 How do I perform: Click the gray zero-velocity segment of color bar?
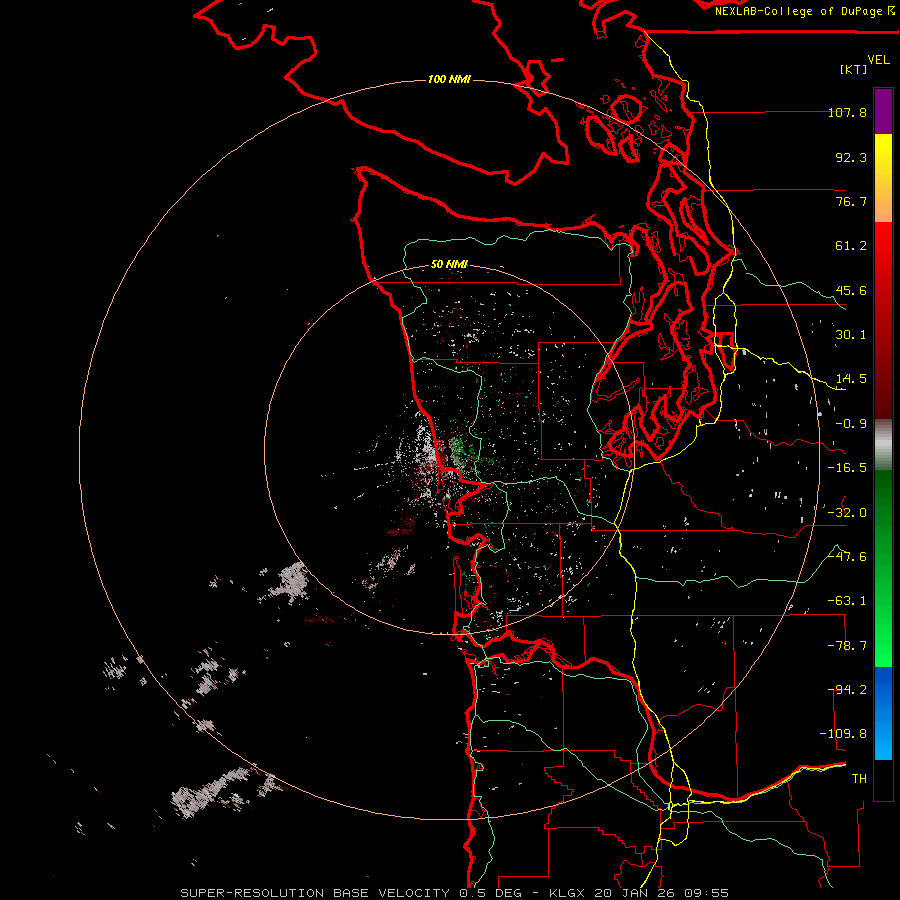(x=883, y=445)
